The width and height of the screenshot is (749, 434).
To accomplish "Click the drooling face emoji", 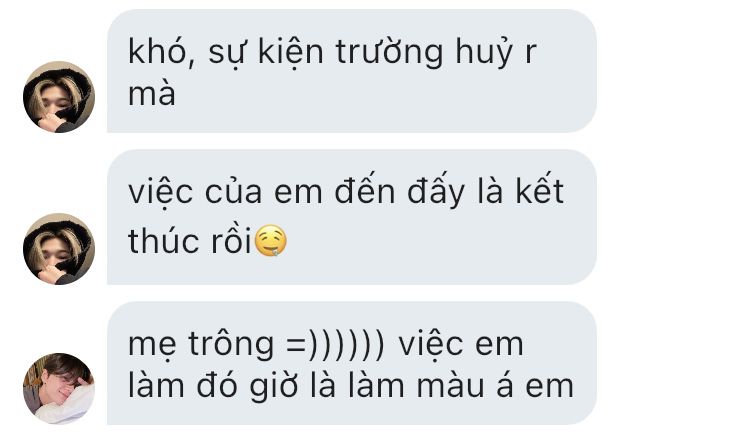I will click(x=270, y=241).
